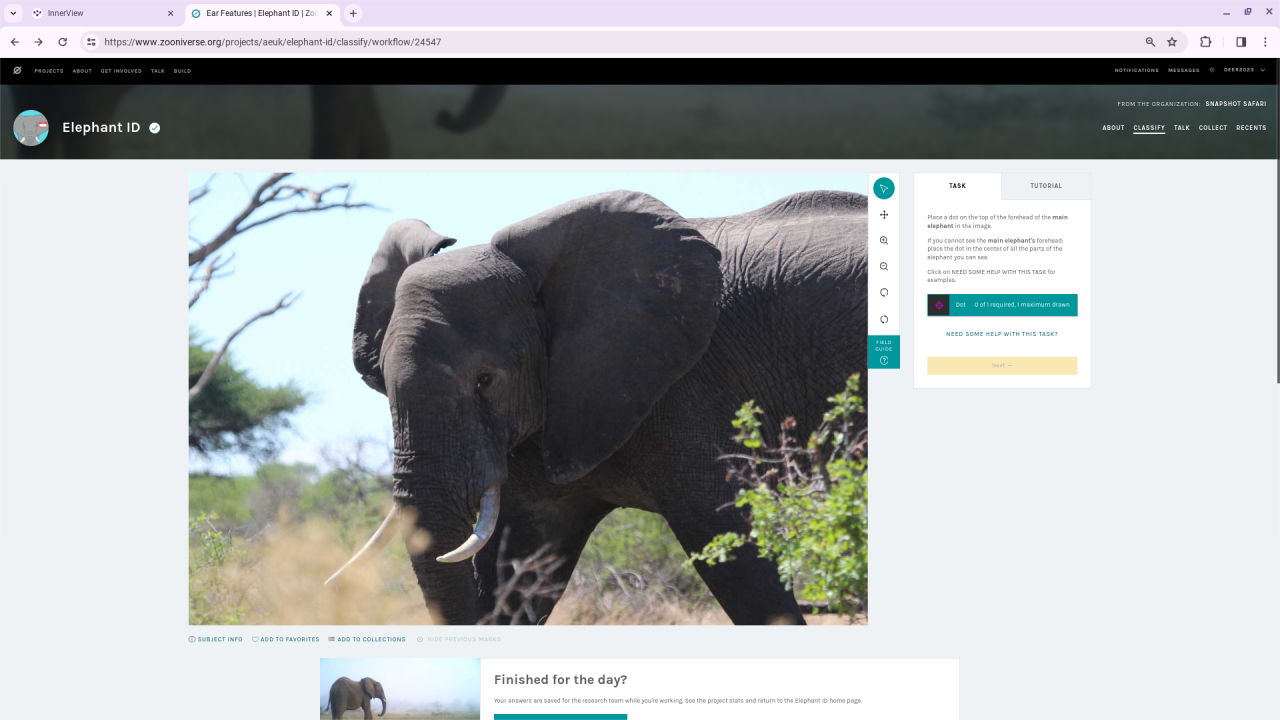Click the page vertical scrollbar
The image size is (1280, 720).
tap(1277, 220)
